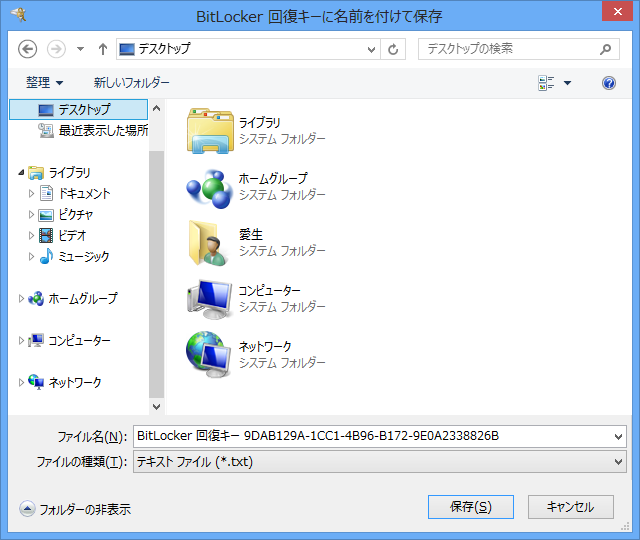Viewport: 640px width, 540px height.
Task: Open the ファイル名 dropdown arrow
Action: tap(618, 437)
